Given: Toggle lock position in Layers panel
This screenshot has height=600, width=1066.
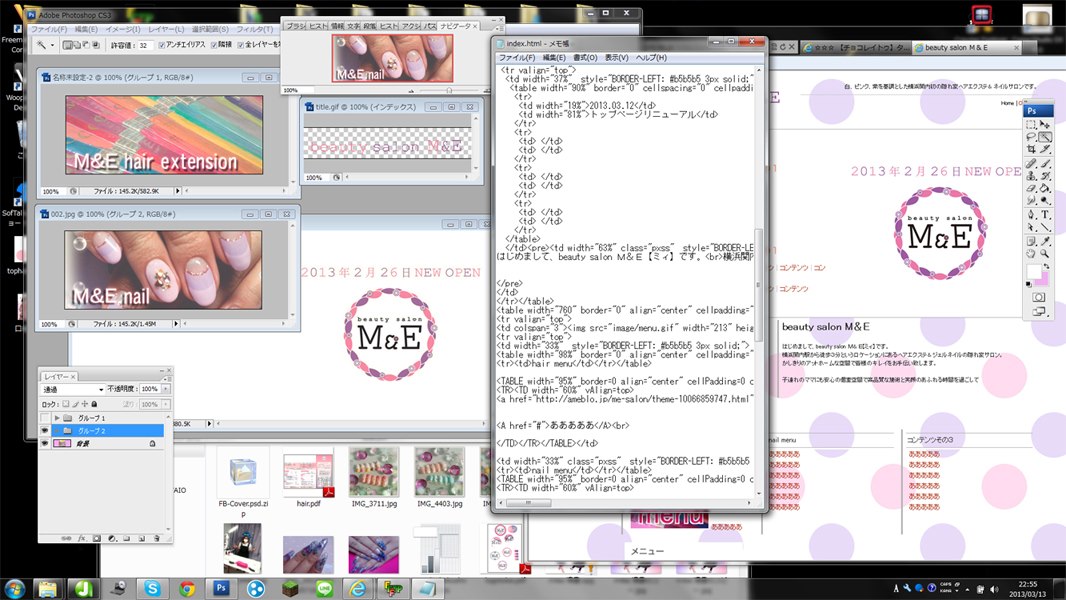Looking at the screenshot, I should point(84,404).
